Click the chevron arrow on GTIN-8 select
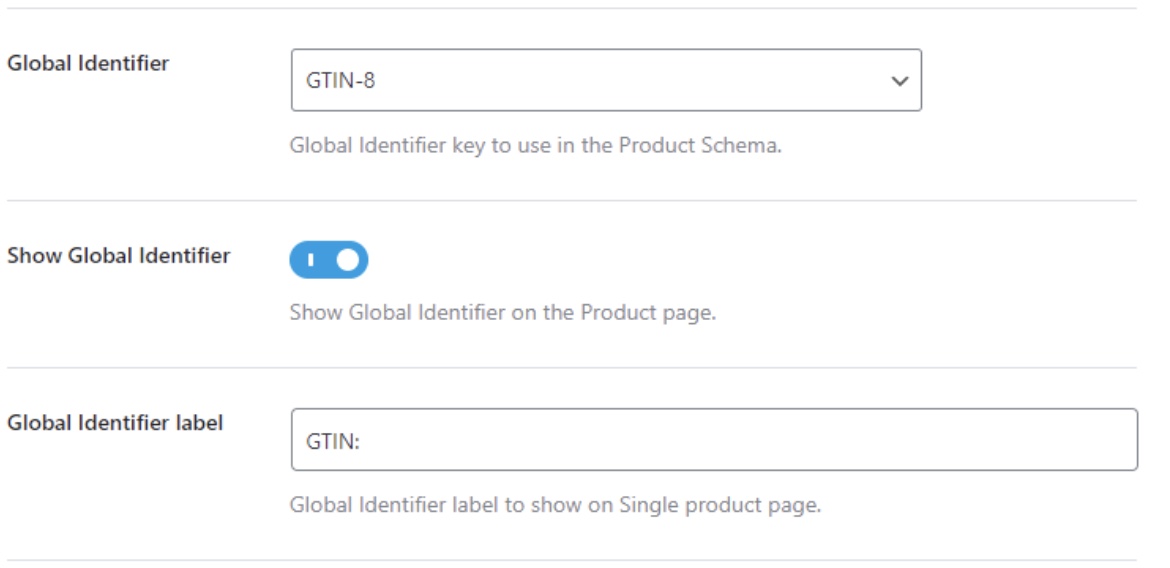 [899, 81]
